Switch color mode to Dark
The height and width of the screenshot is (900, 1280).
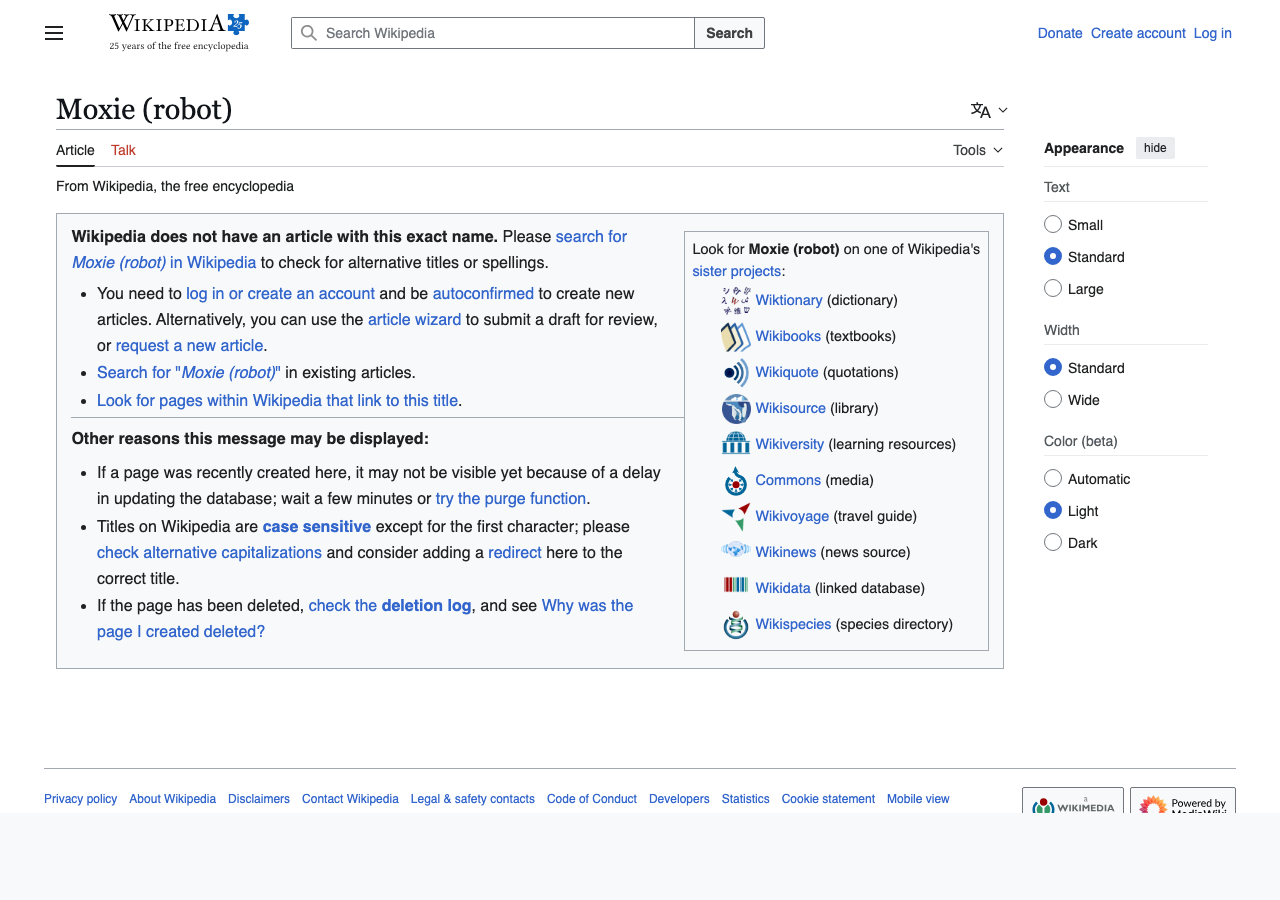[x=1053, y=542]
